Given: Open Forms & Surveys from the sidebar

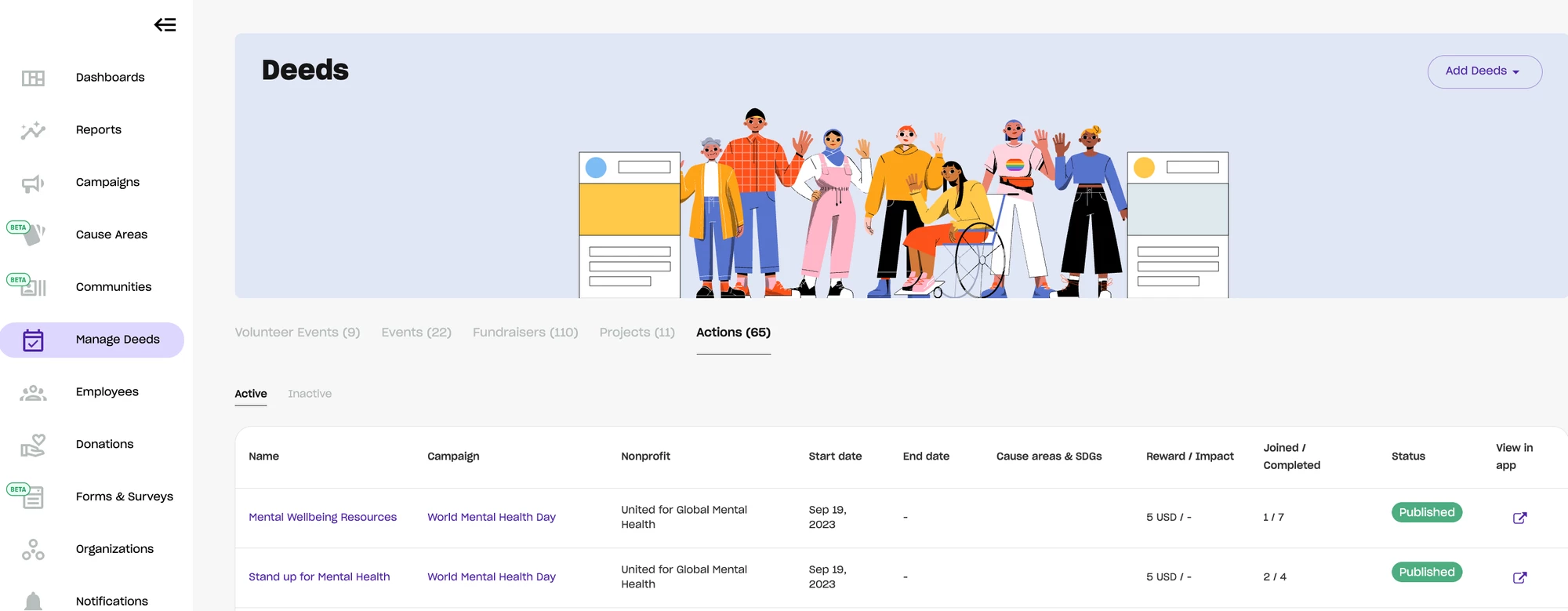Looking at the screenshot, I should [x=125, y=496].
